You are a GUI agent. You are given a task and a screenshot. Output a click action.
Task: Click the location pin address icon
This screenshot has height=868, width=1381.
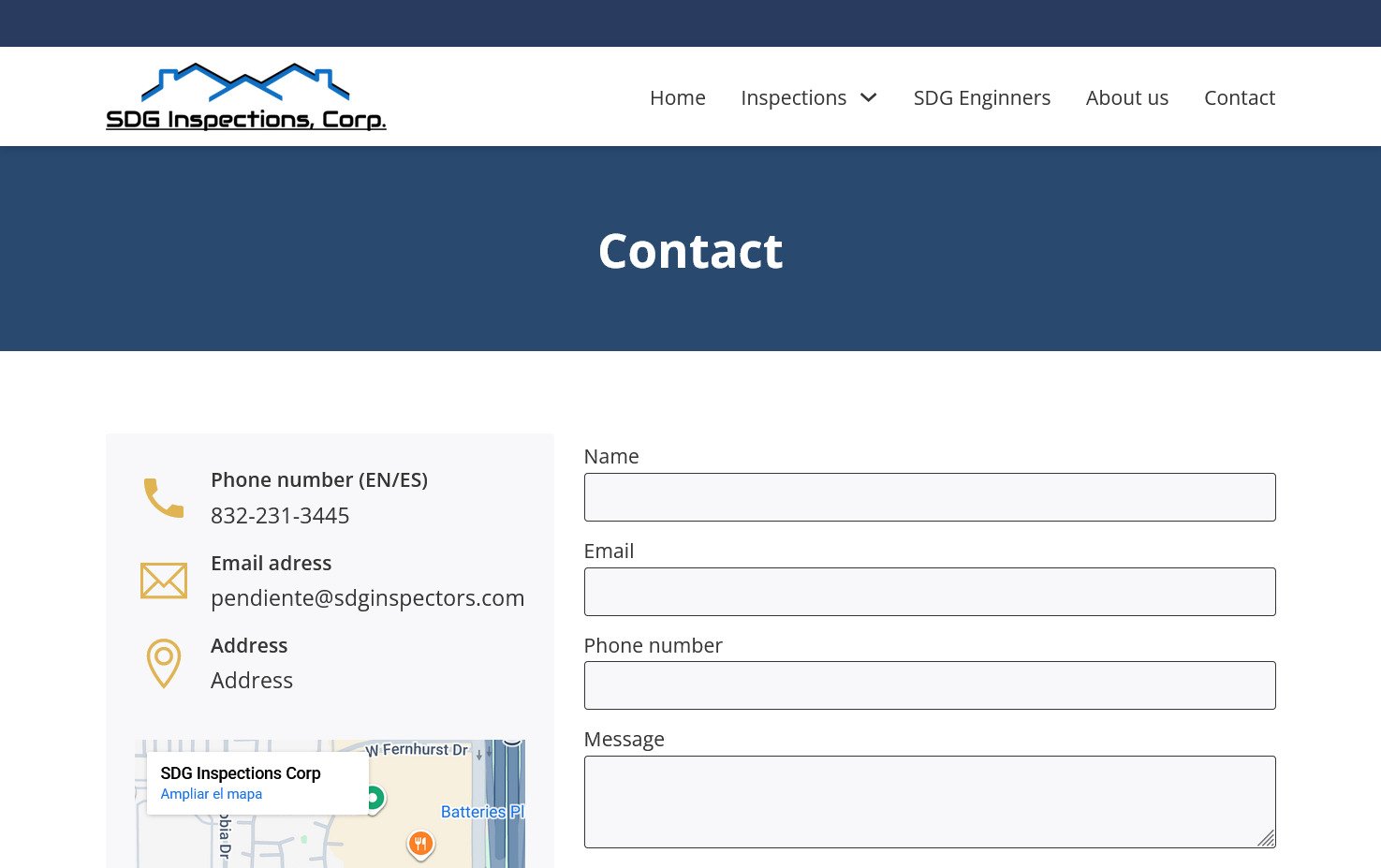pos(164,663)
